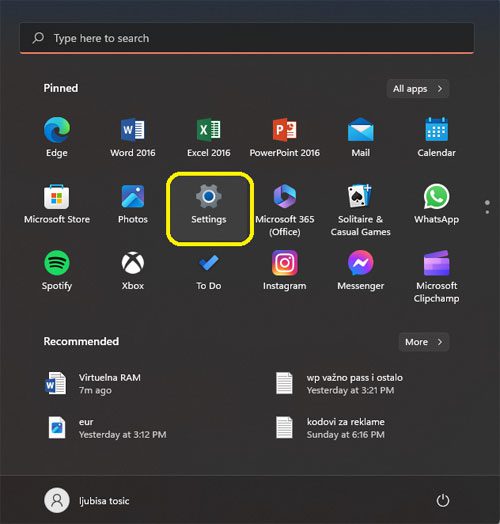Launch the Xbox app
Image resolution: width=500 pixels, height=524 pixels.
click(x=133, y=271)
